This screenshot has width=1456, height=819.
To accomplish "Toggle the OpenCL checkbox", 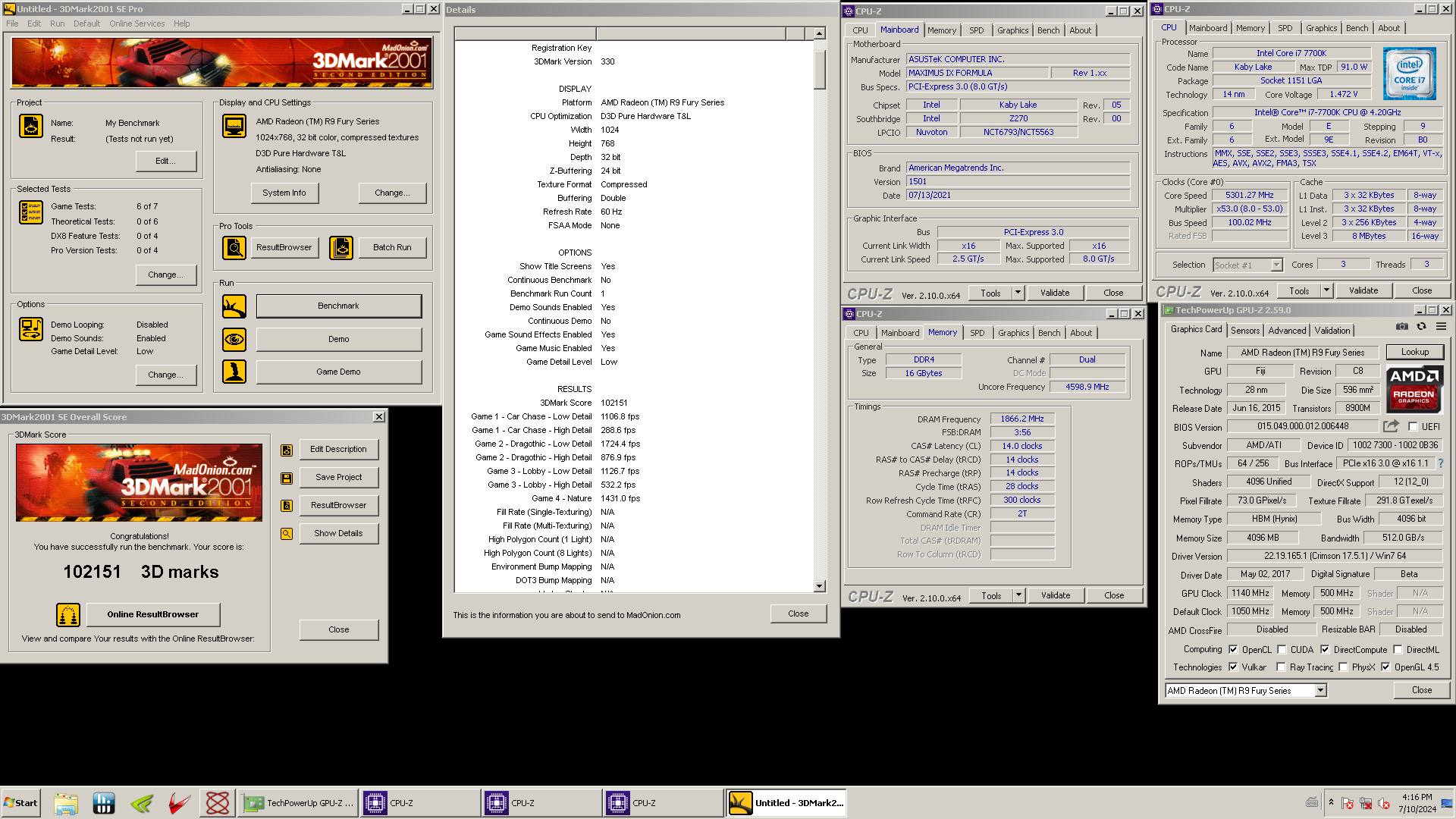I will tap(1233, 650).
